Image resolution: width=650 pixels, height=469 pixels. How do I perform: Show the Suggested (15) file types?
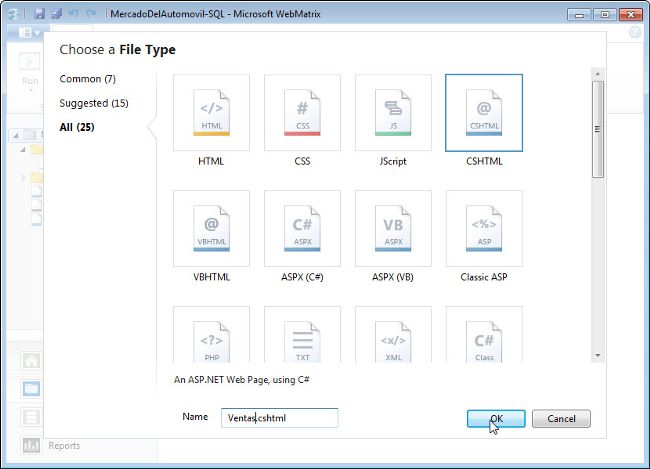coord(94,103)
